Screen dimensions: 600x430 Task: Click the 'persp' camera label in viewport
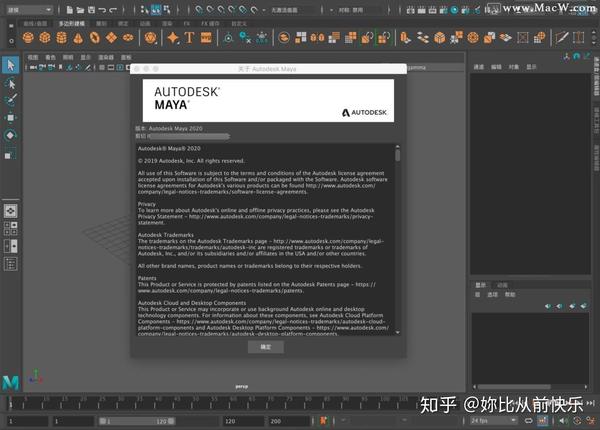pyautogui.click(x=241, y=386)
